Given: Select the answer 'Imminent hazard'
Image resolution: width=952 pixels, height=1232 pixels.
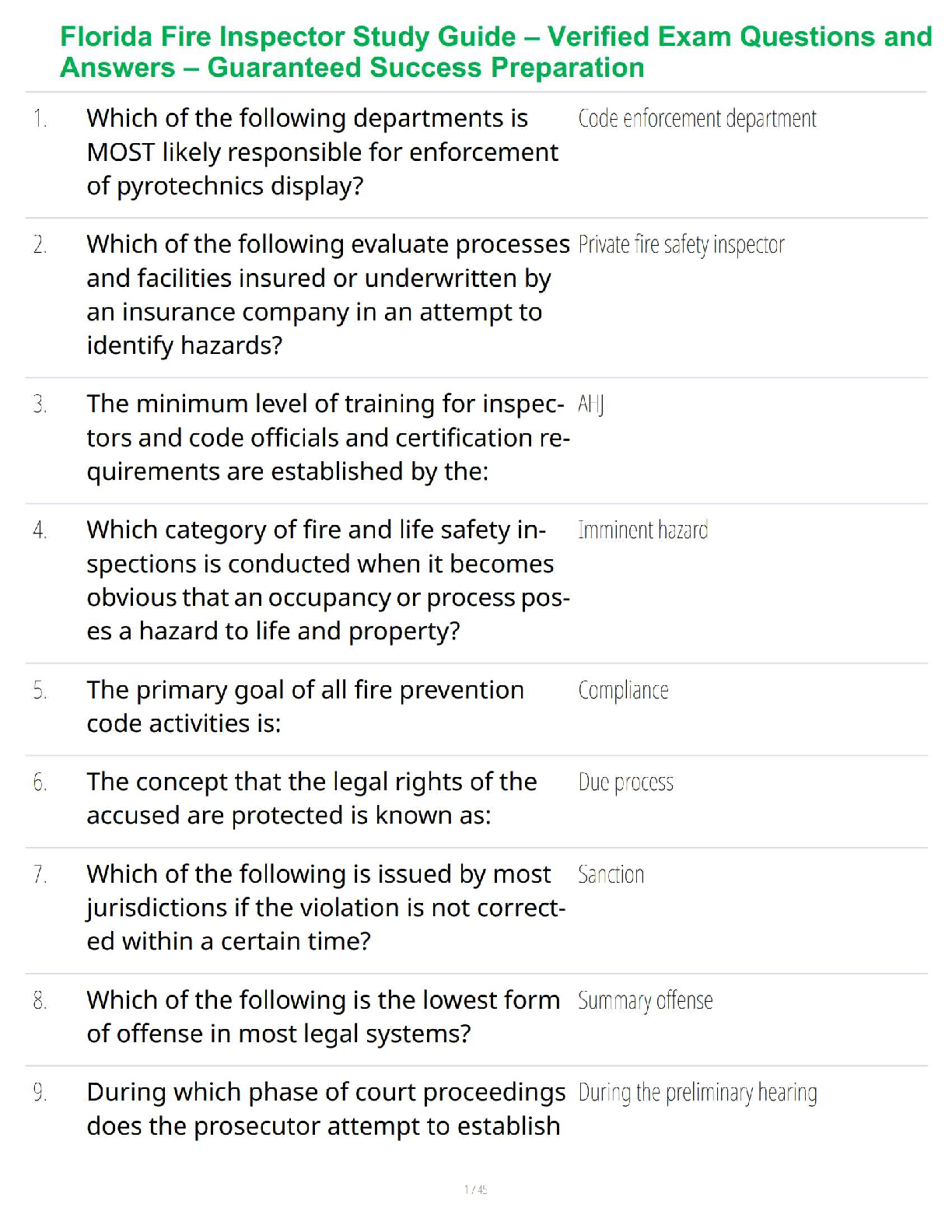Looking at the screenshot, I should click(642, 530).
